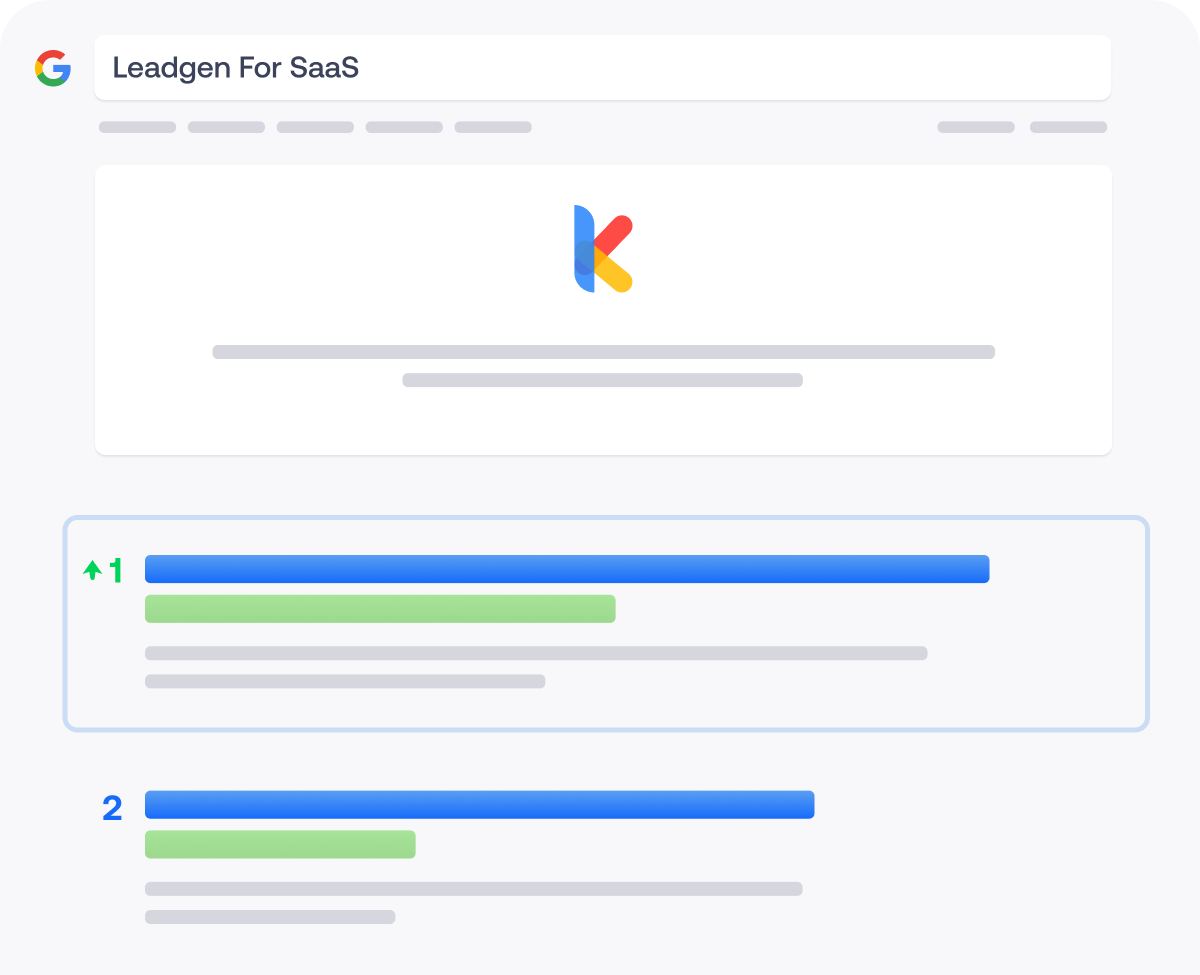Select the first placeholder tab under search bar
This screenshot has width=1200, height=975.
tap(137, 127)
